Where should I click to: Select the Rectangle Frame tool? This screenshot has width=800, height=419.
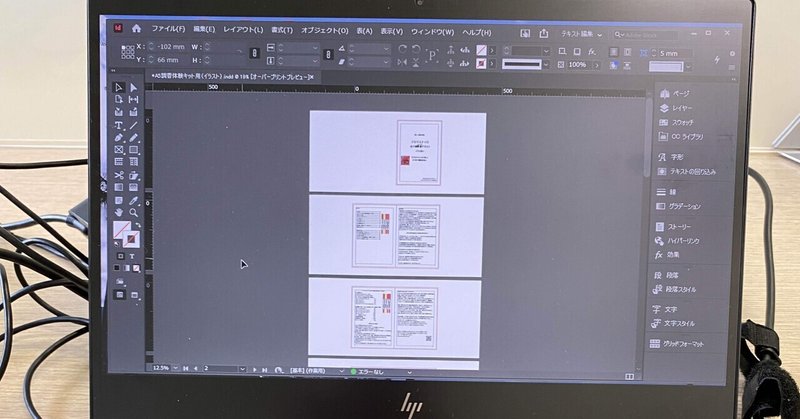point(118,150)
